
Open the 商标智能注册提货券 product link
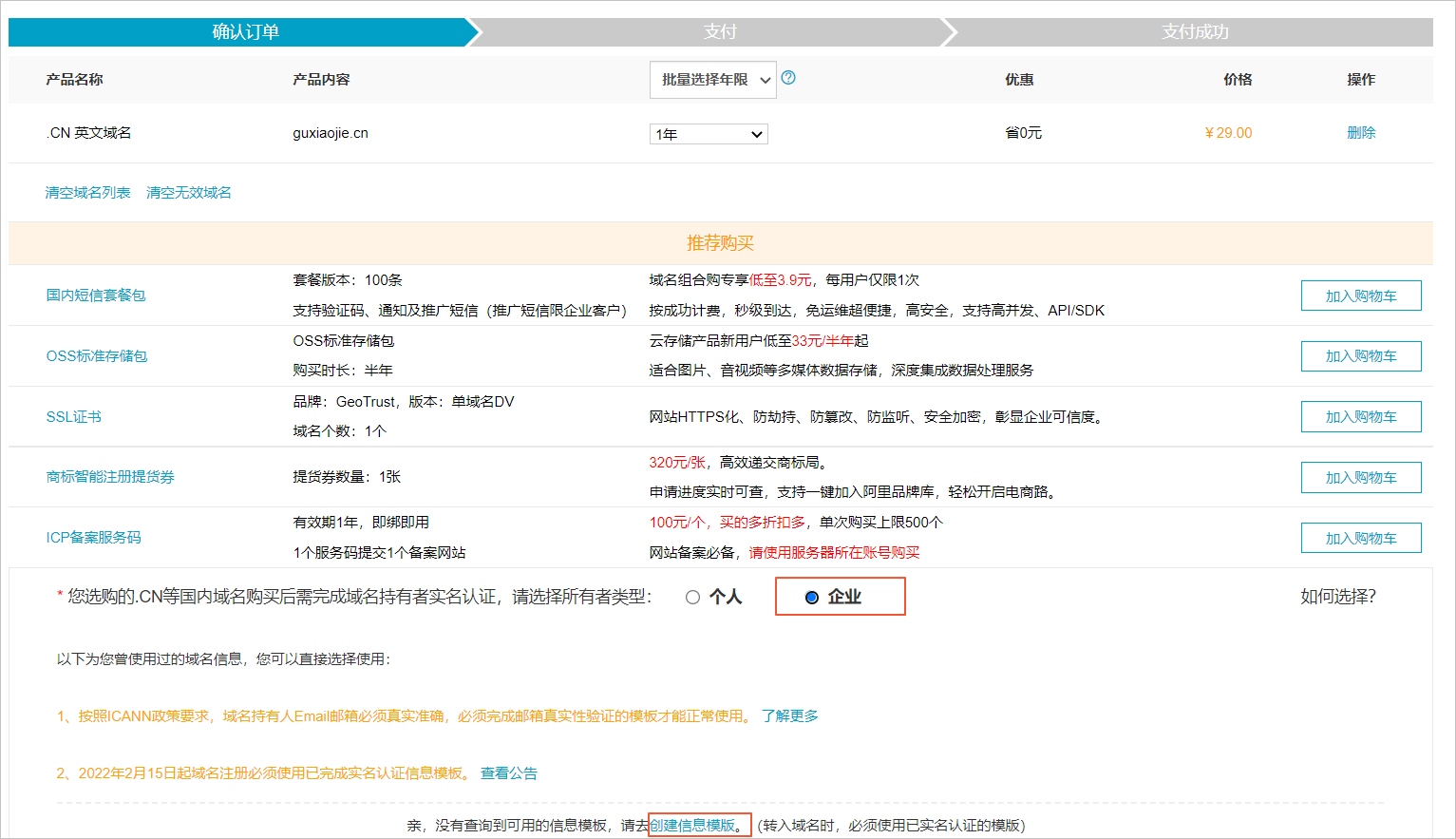(110, 477)
